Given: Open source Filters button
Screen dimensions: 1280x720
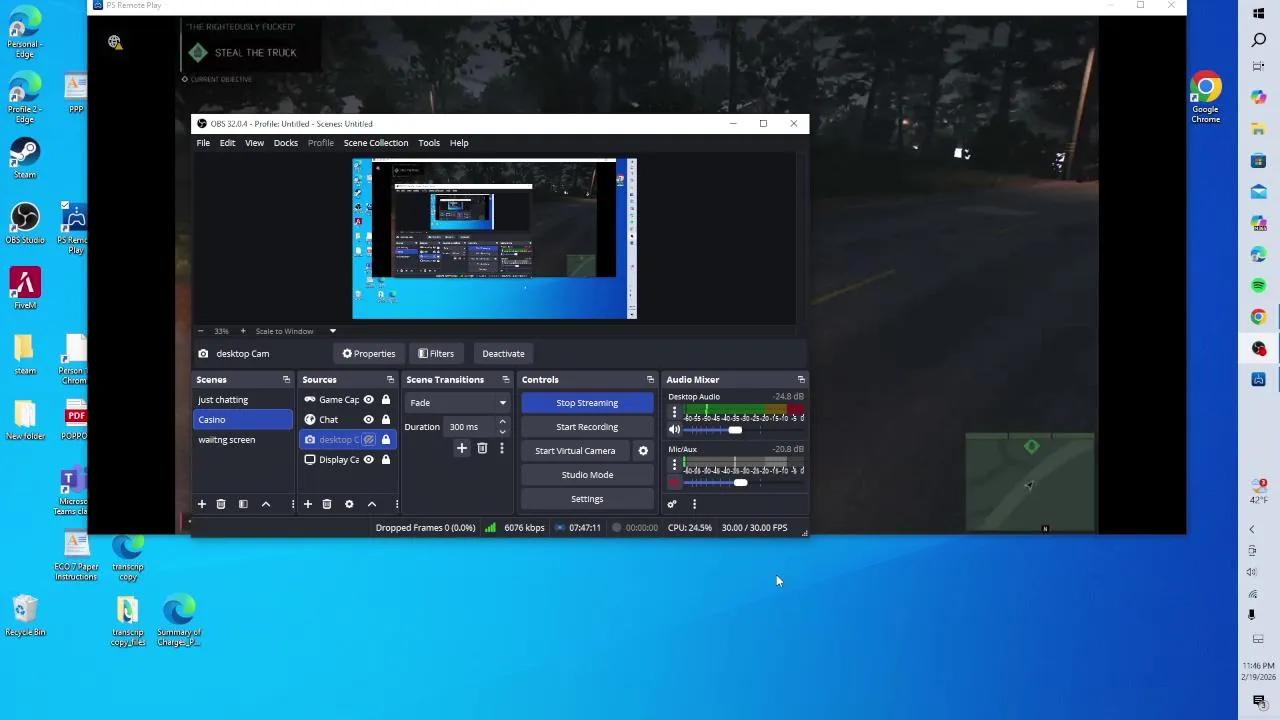Looking at the screenshot, I should 436,353.
